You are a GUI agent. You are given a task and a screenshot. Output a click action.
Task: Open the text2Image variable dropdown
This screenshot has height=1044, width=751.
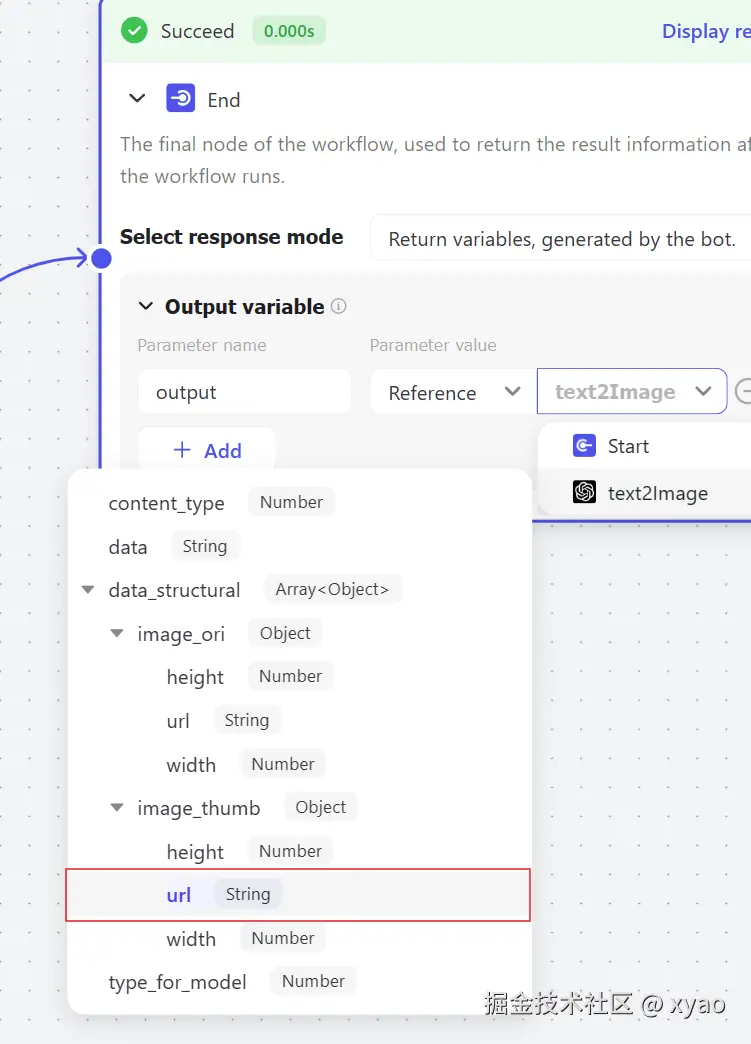(632, 392)
